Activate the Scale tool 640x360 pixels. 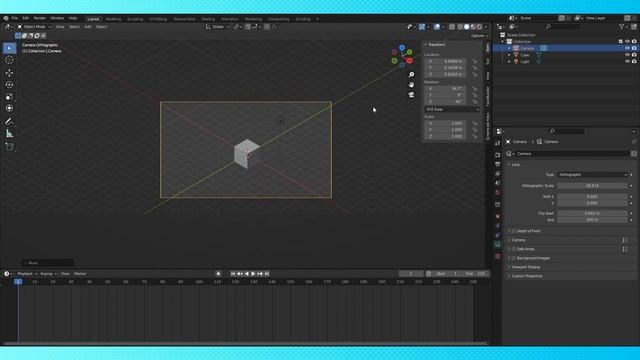(x=9, y=97)
